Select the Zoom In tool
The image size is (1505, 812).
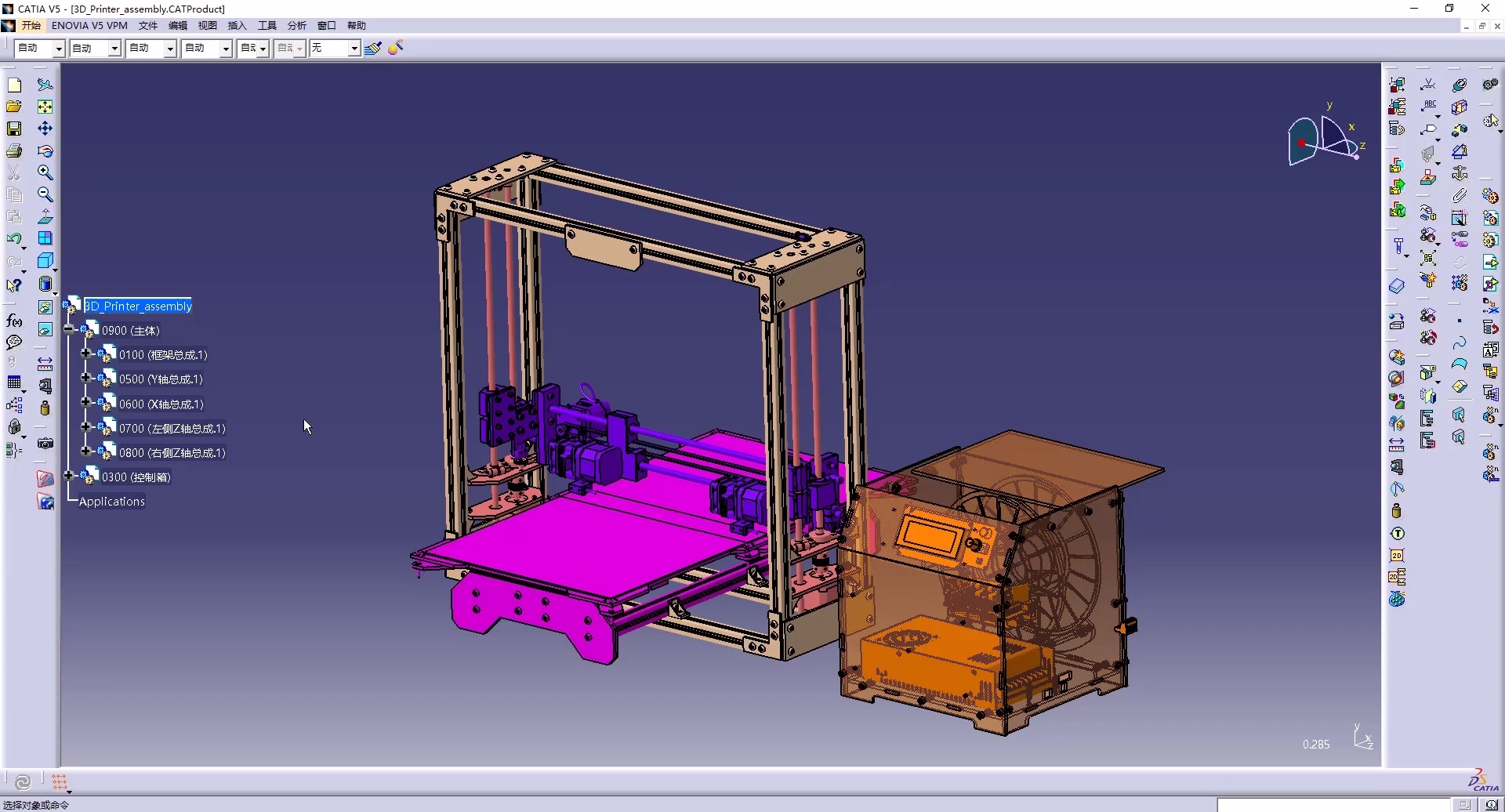[45, 172]
